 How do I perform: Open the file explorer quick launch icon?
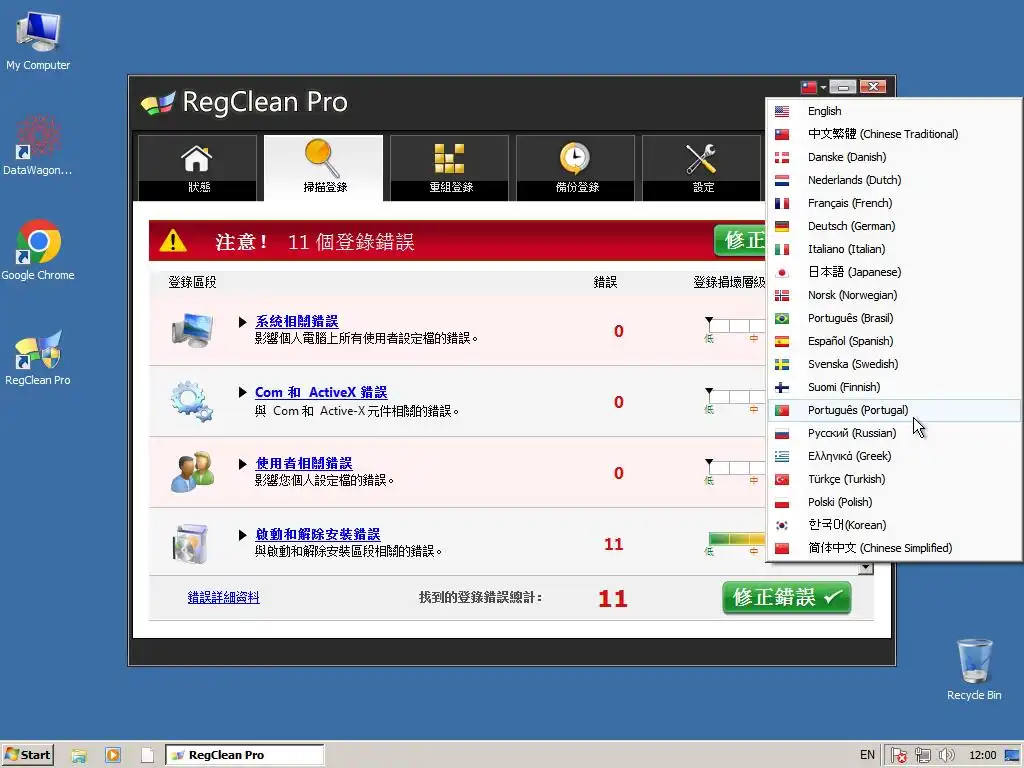click(x=79, y=756)
